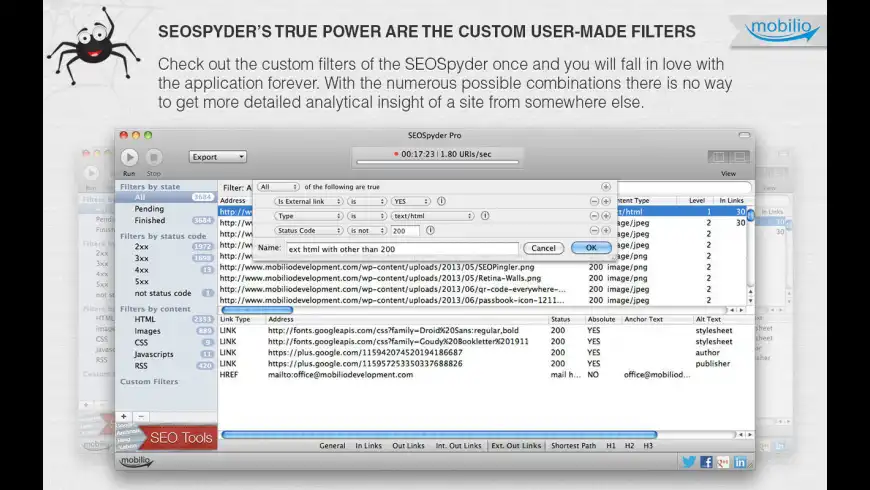The width and height of the screenshot is (870, 490).
Task: Delete a custom filter with minus button
Action: coord(141,416)
